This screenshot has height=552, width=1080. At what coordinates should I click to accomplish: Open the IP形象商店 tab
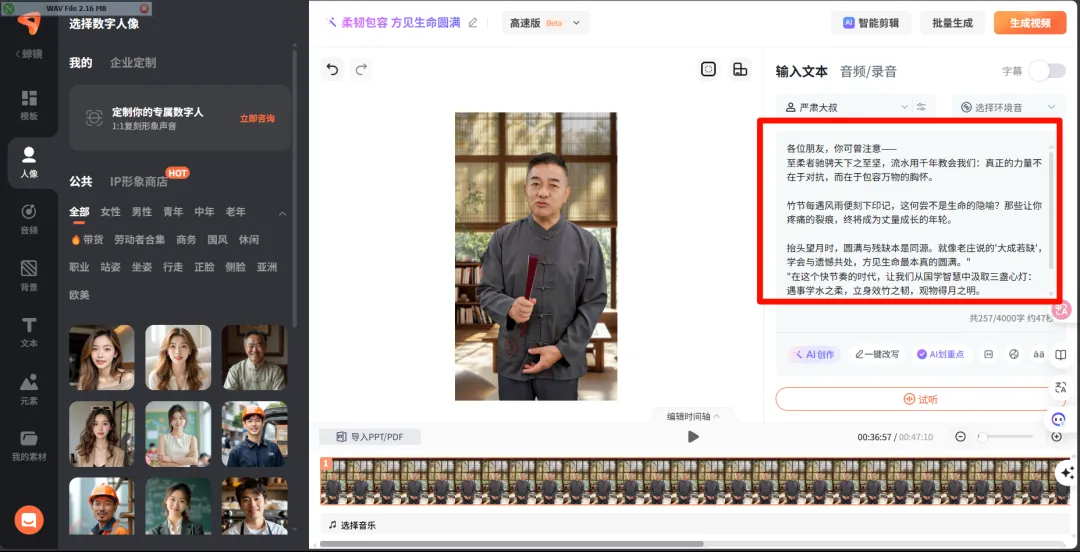tap(138, 181)
